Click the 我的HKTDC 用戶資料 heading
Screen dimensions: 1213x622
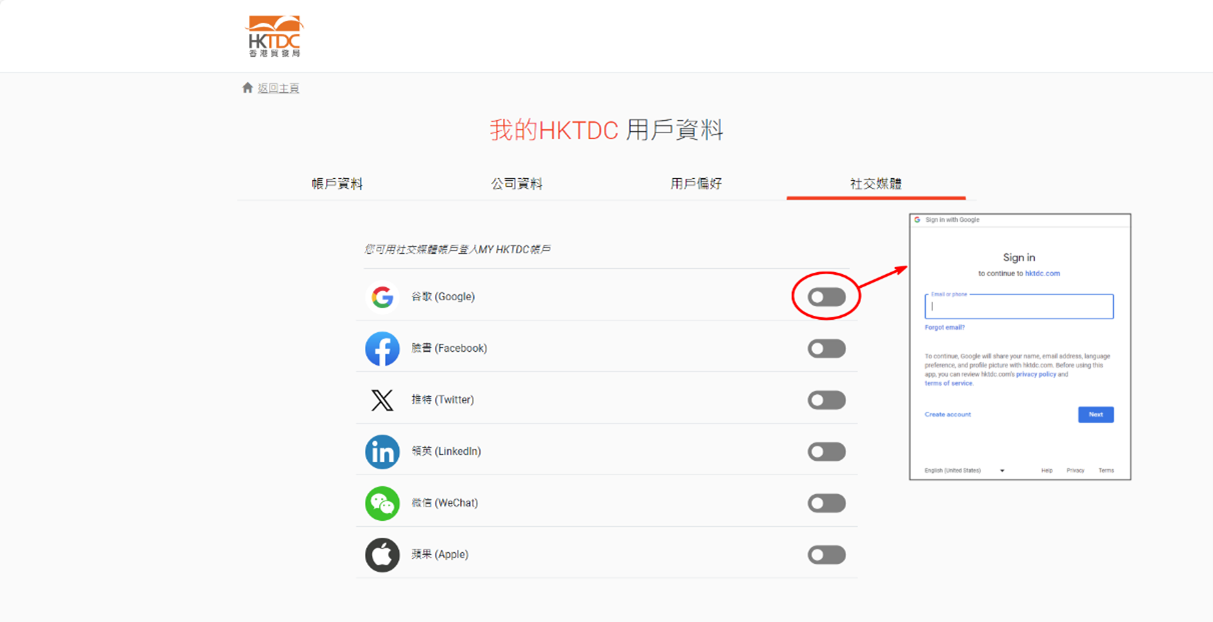pos(606,130)
